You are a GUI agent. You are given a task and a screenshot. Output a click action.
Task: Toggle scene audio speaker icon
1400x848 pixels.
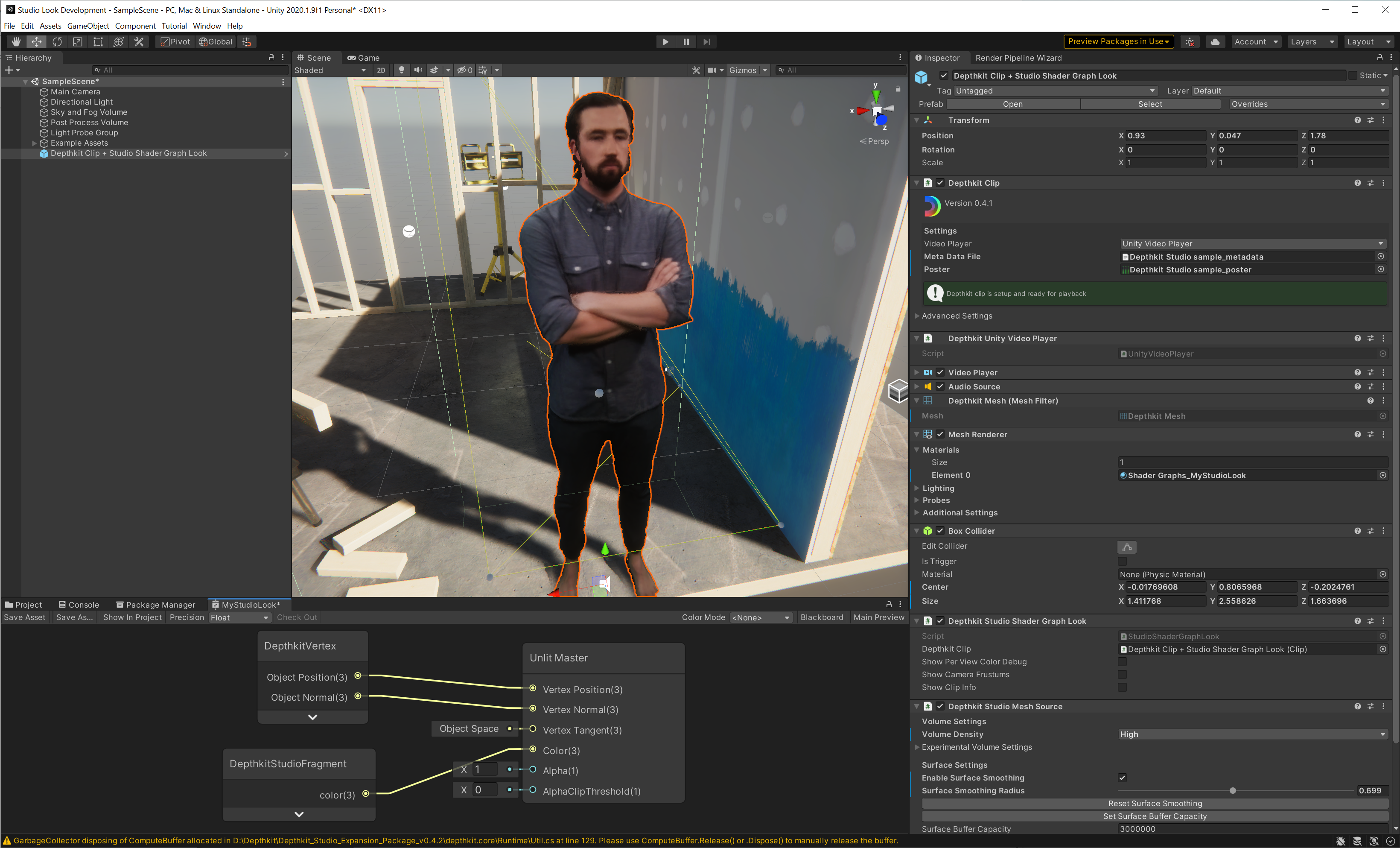(417, 70)
